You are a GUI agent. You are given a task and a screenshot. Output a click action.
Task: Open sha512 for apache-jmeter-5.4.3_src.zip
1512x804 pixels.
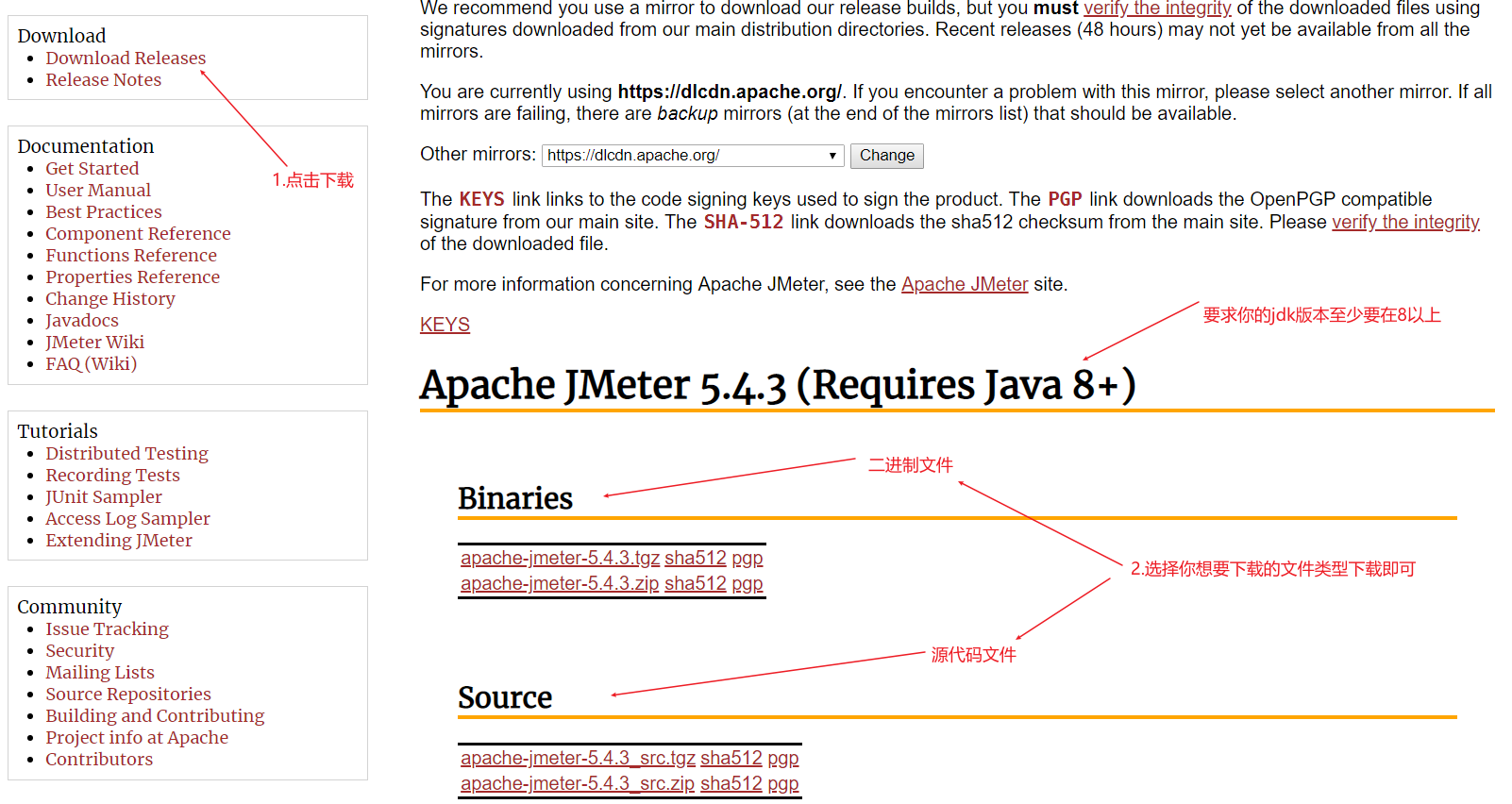[x=731, y=783]
